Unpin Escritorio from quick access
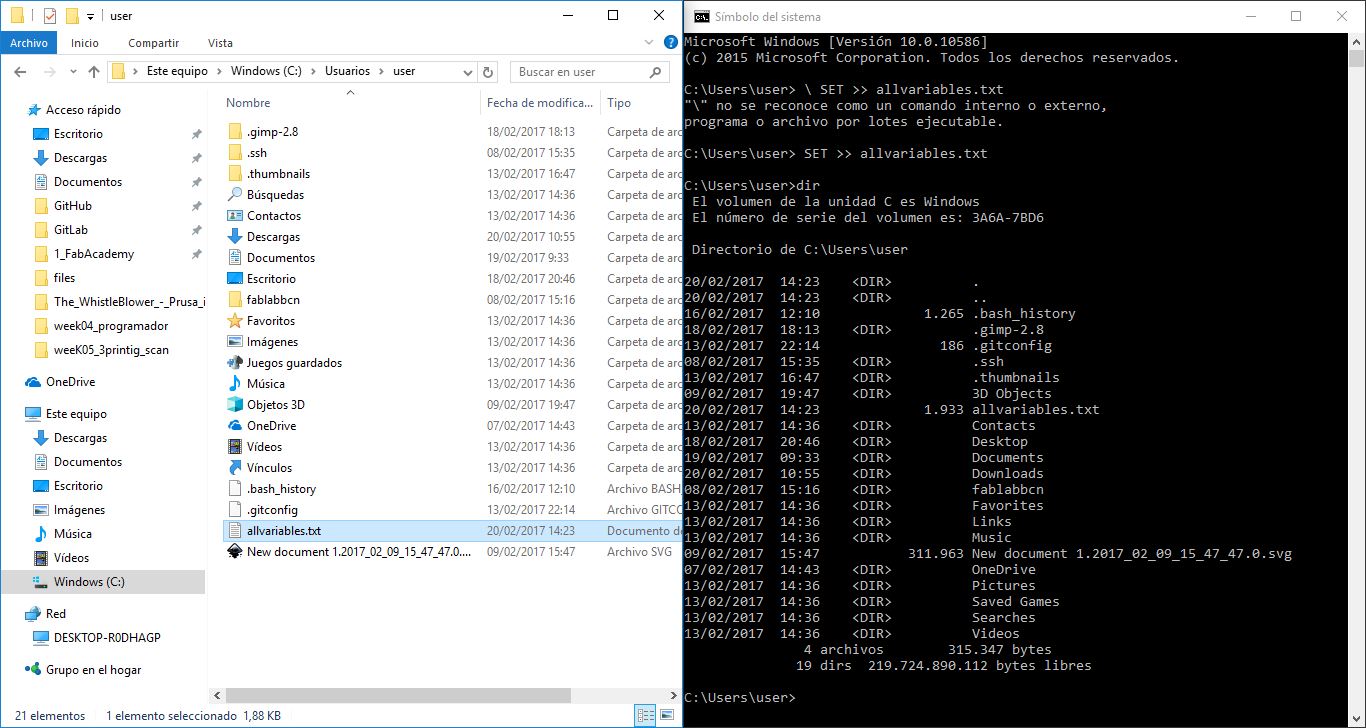Screen dimensions: 1366x728 point(196,134)
